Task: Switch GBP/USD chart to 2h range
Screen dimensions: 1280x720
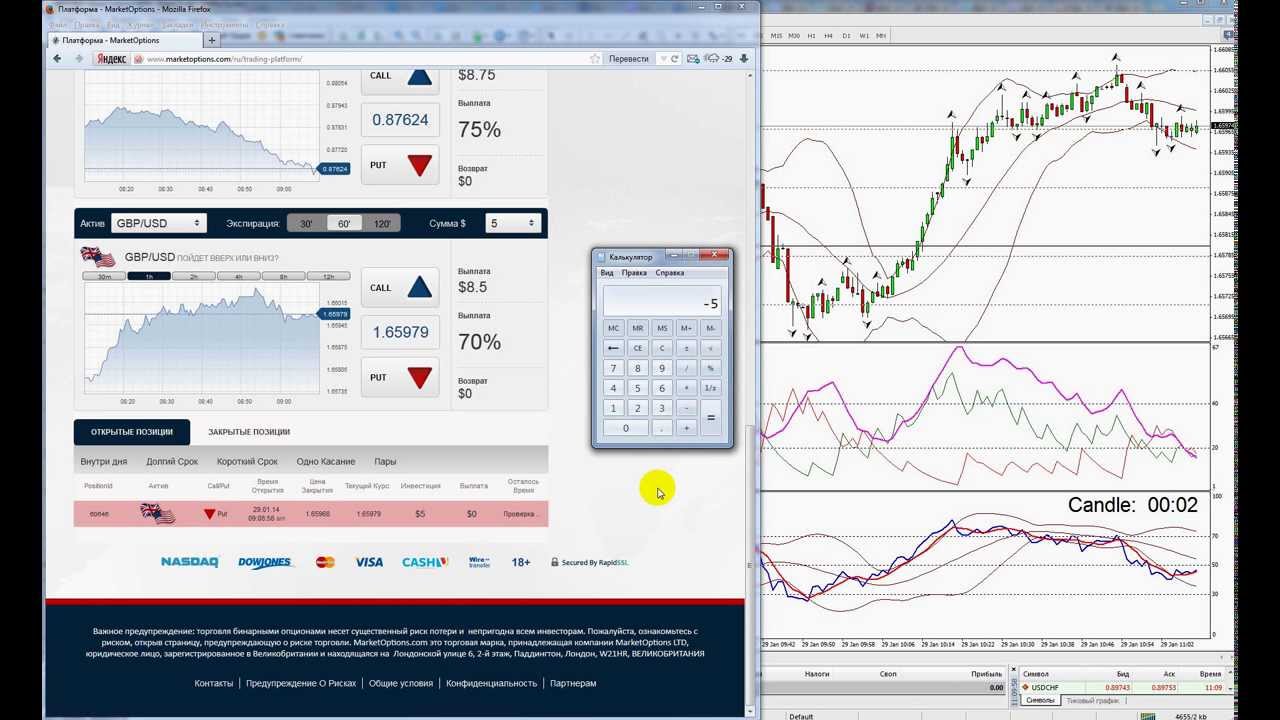Action: tap(194, 276)
